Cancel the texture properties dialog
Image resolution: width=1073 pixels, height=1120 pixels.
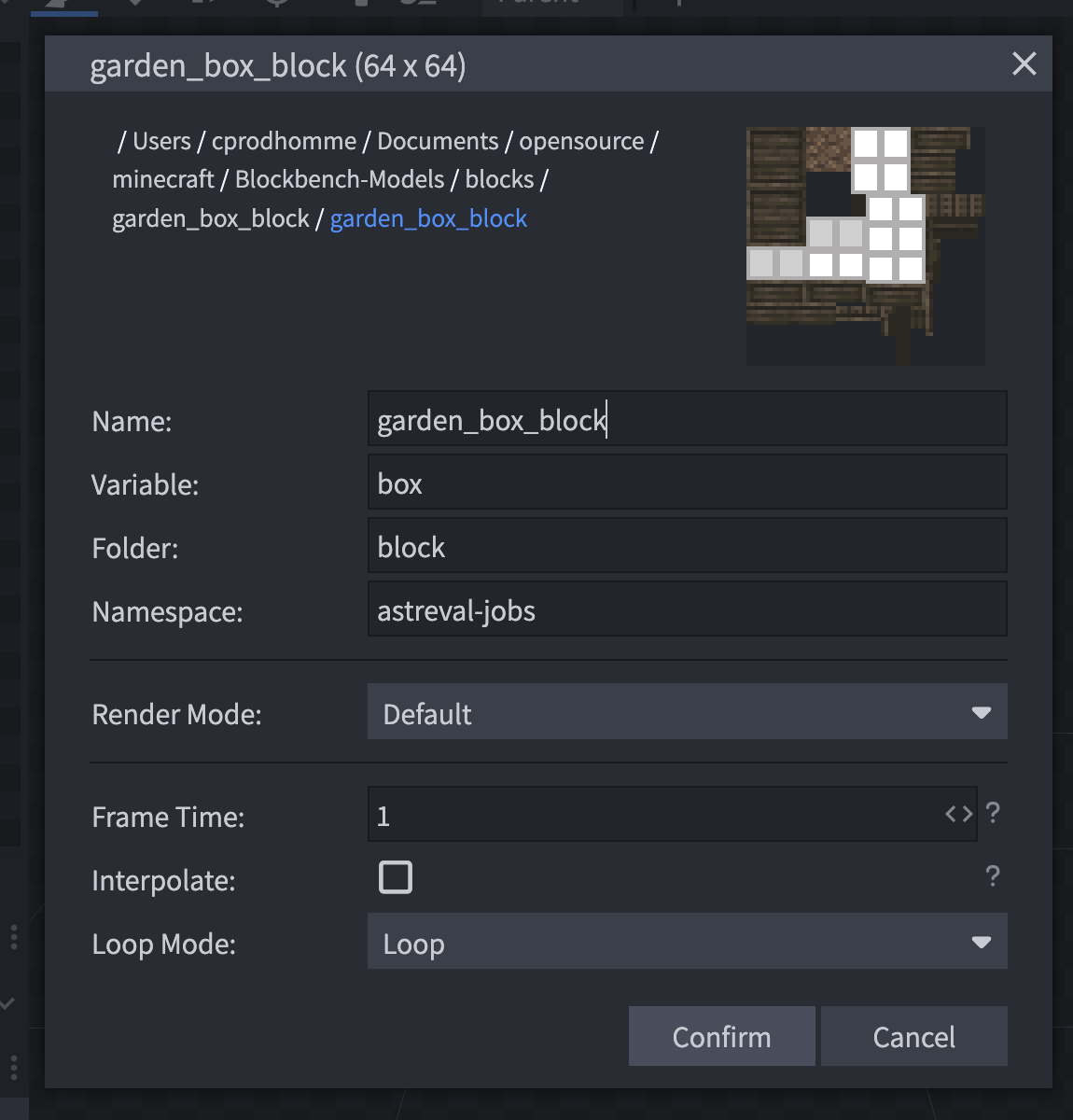(x=913, y=1037)
